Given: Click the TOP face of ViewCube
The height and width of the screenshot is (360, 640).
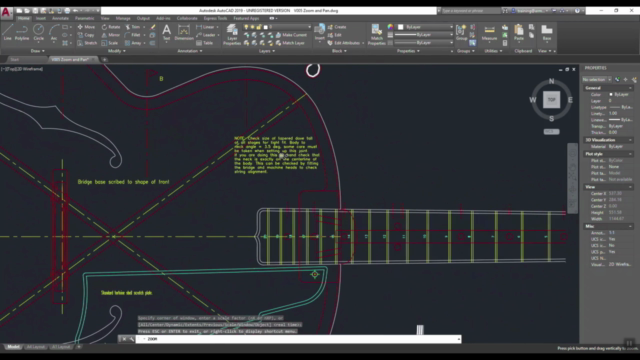Looking at the screenshot, I should click(x=551, y=100).
